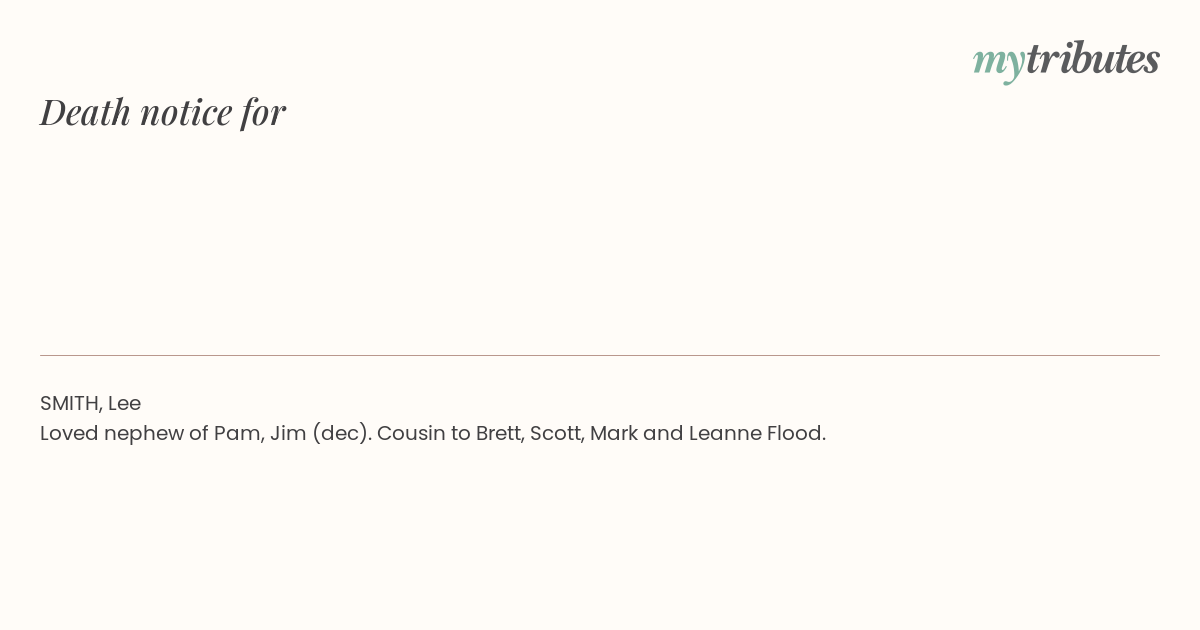1200x630 pixels.
Task: Click the word "Death" in the heading
Action: [x=86, y=112]
